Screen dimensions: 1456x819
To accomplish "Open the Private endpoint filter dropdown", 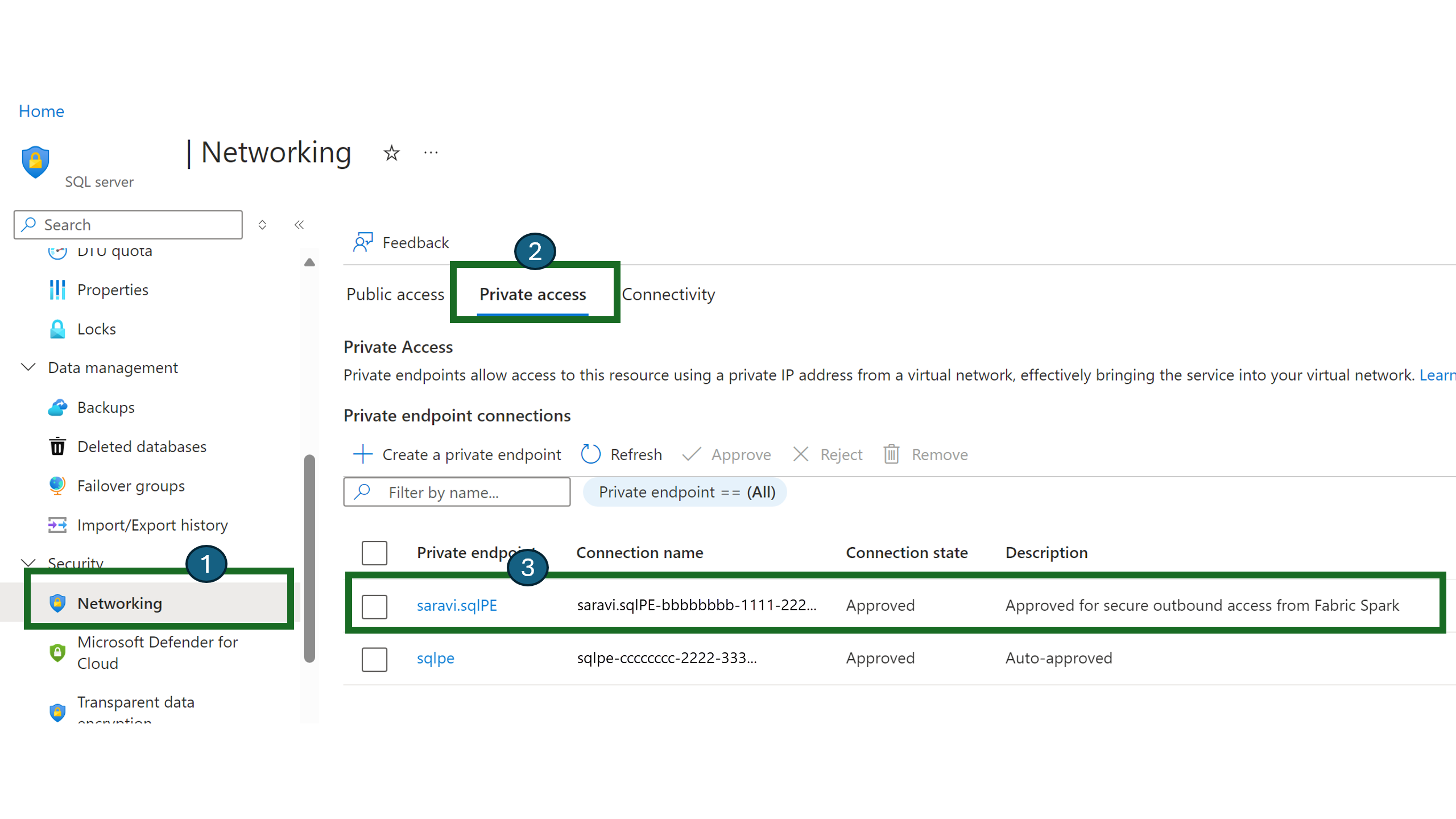I will coord(687,491).
